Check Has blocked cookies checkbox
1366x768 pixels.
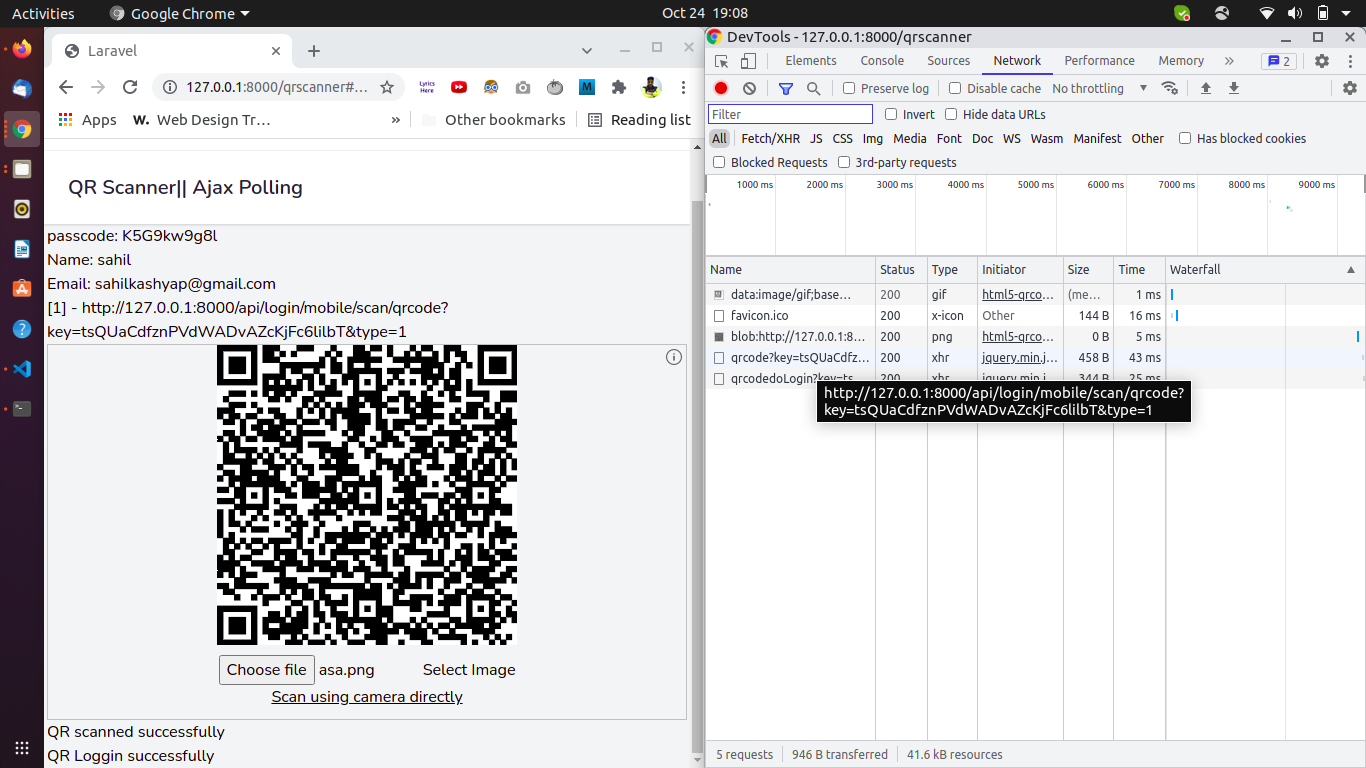[x=1185, y=138]
